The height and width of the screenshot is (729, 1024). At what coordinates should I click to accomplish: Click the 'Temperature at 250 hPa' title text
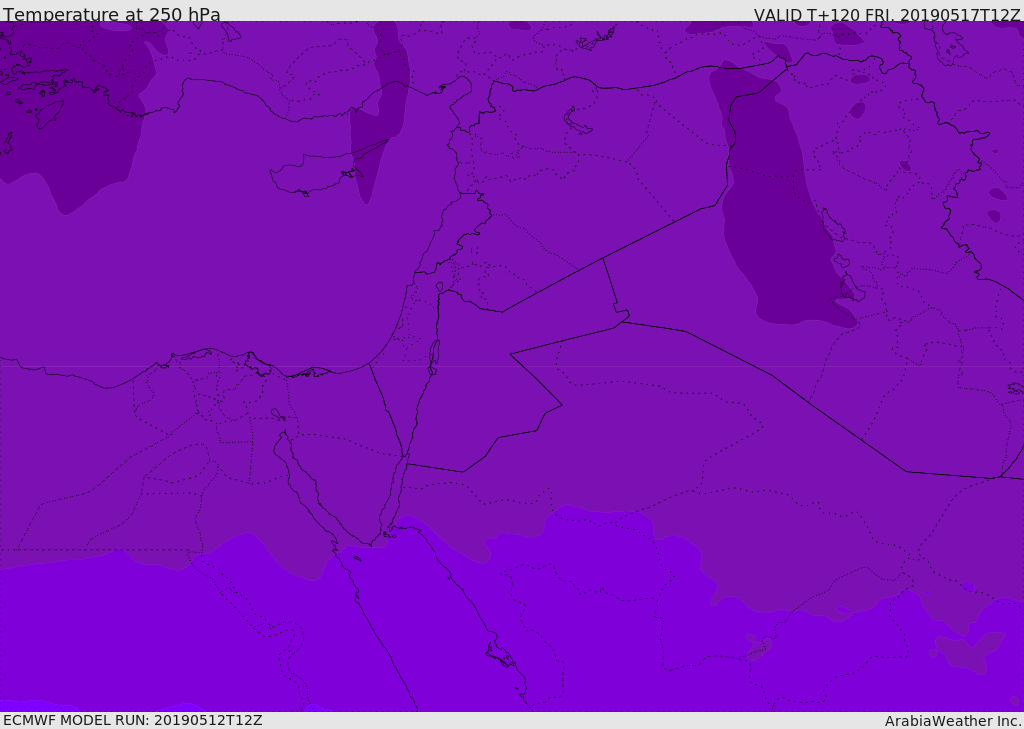[x=112, y=14]
